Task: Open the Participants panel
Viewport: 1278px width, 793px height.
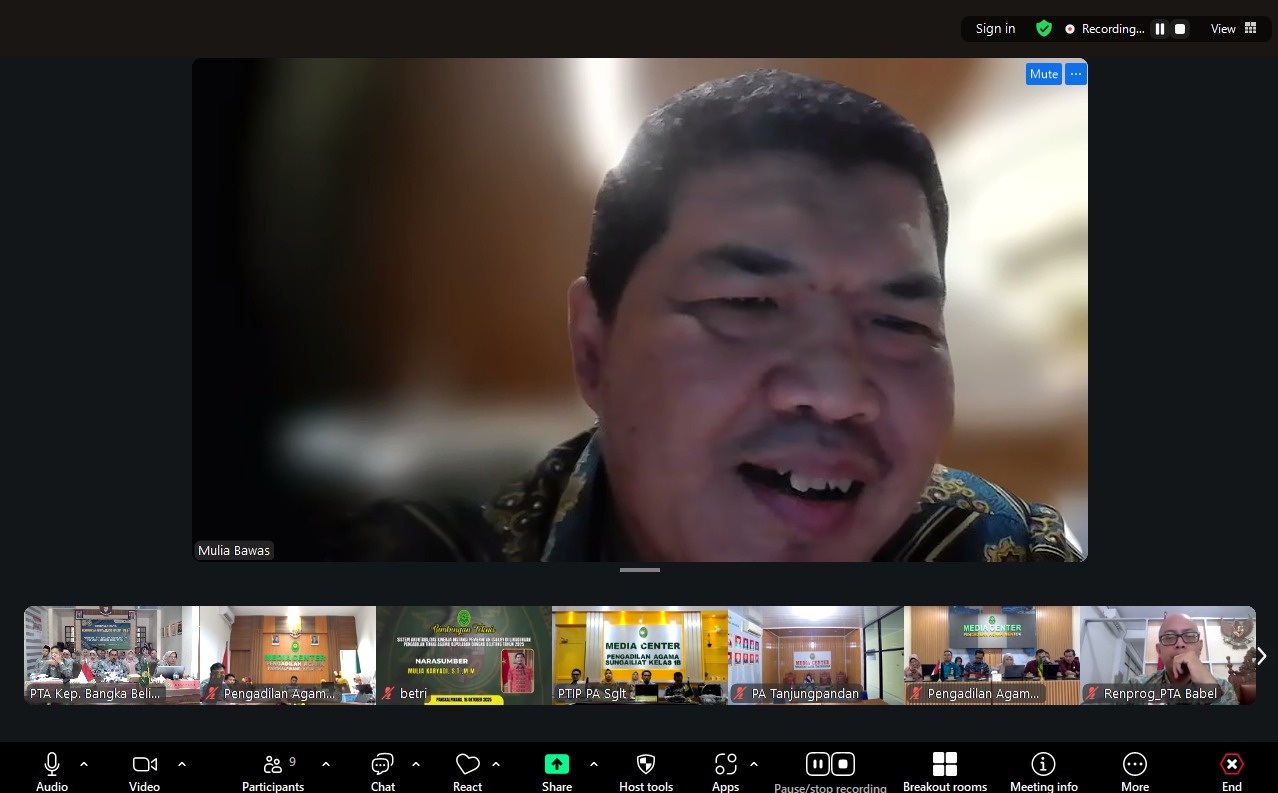Action: click(x=273, y=771)
